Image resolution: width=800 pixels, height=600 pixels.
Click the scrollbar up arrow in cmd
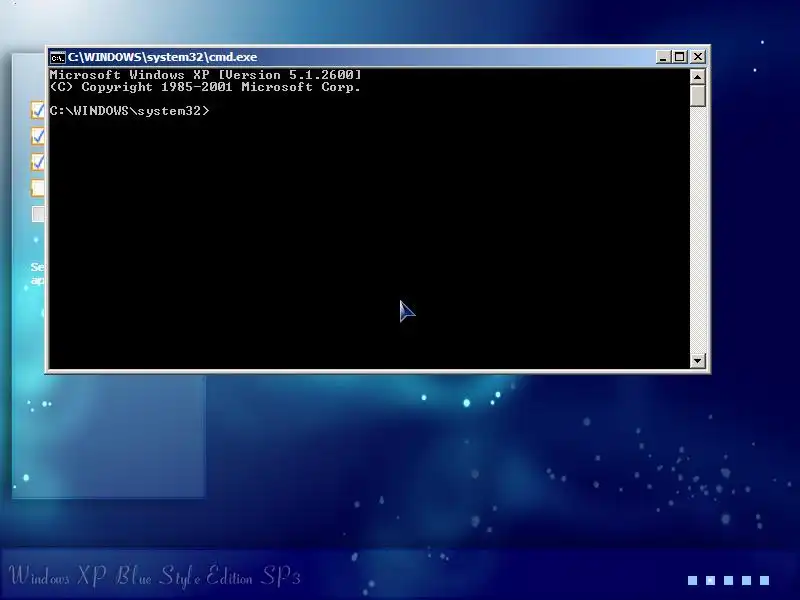coord(697,77)
